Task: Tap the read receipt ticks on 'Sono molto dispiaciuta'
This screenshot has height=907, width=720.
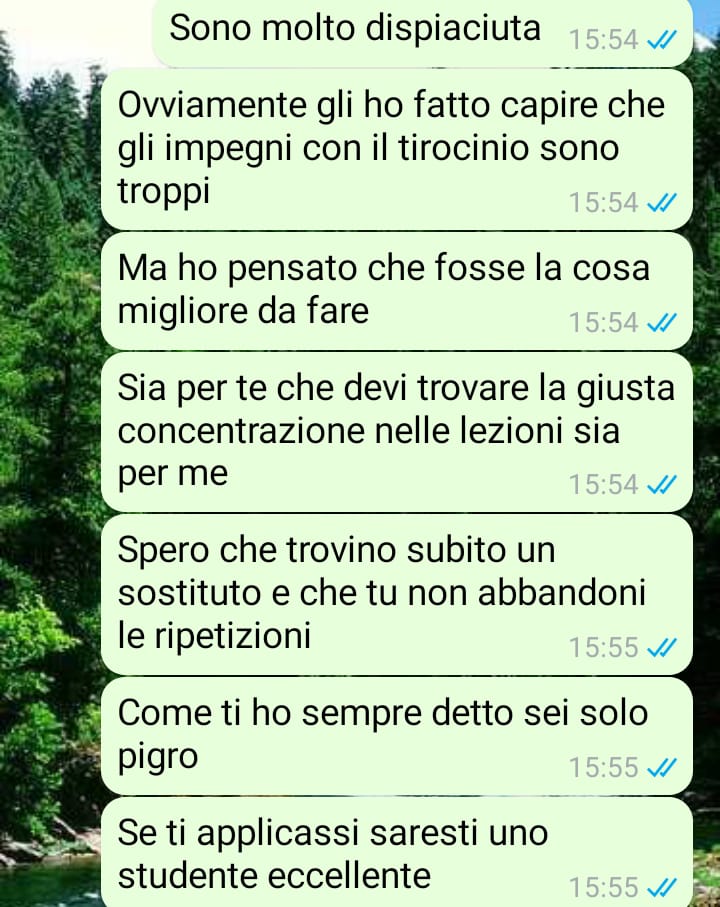Action: pos(662,40)
